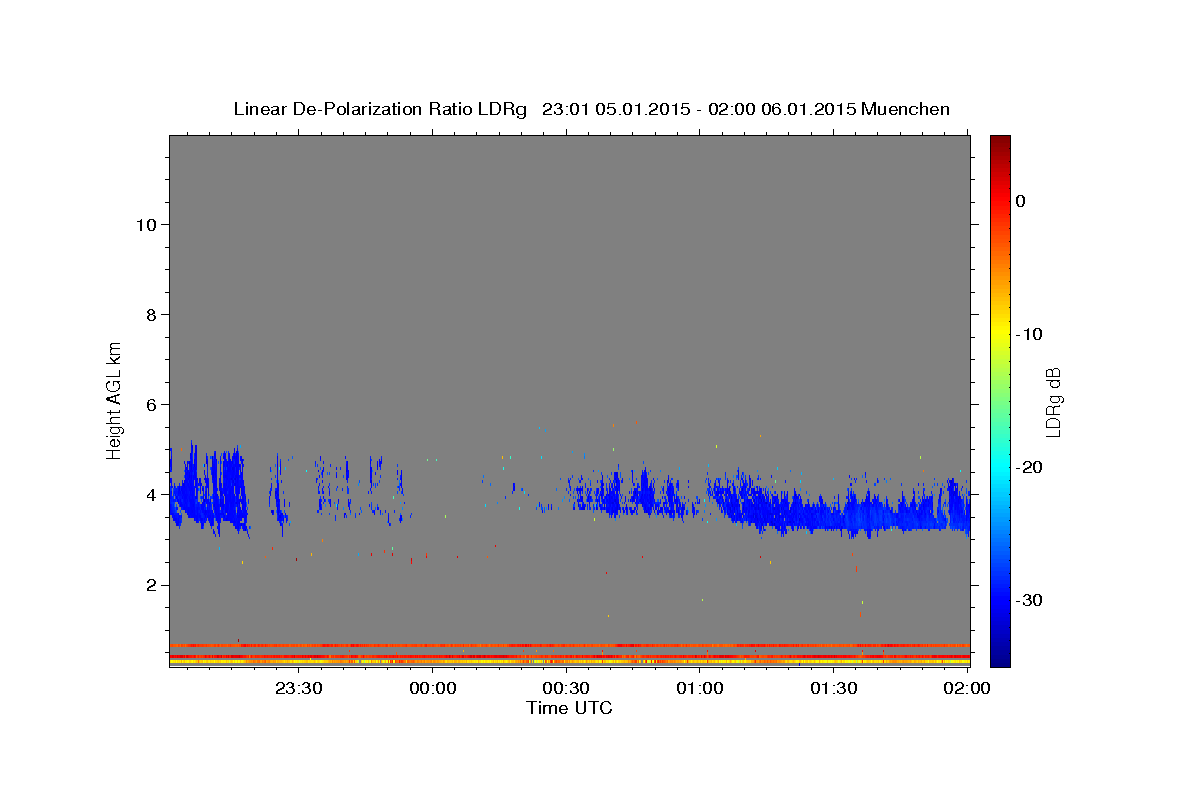Screen dimensions: 1200x800
Task: Click the height axis label 2
Action: pos(150,585)
